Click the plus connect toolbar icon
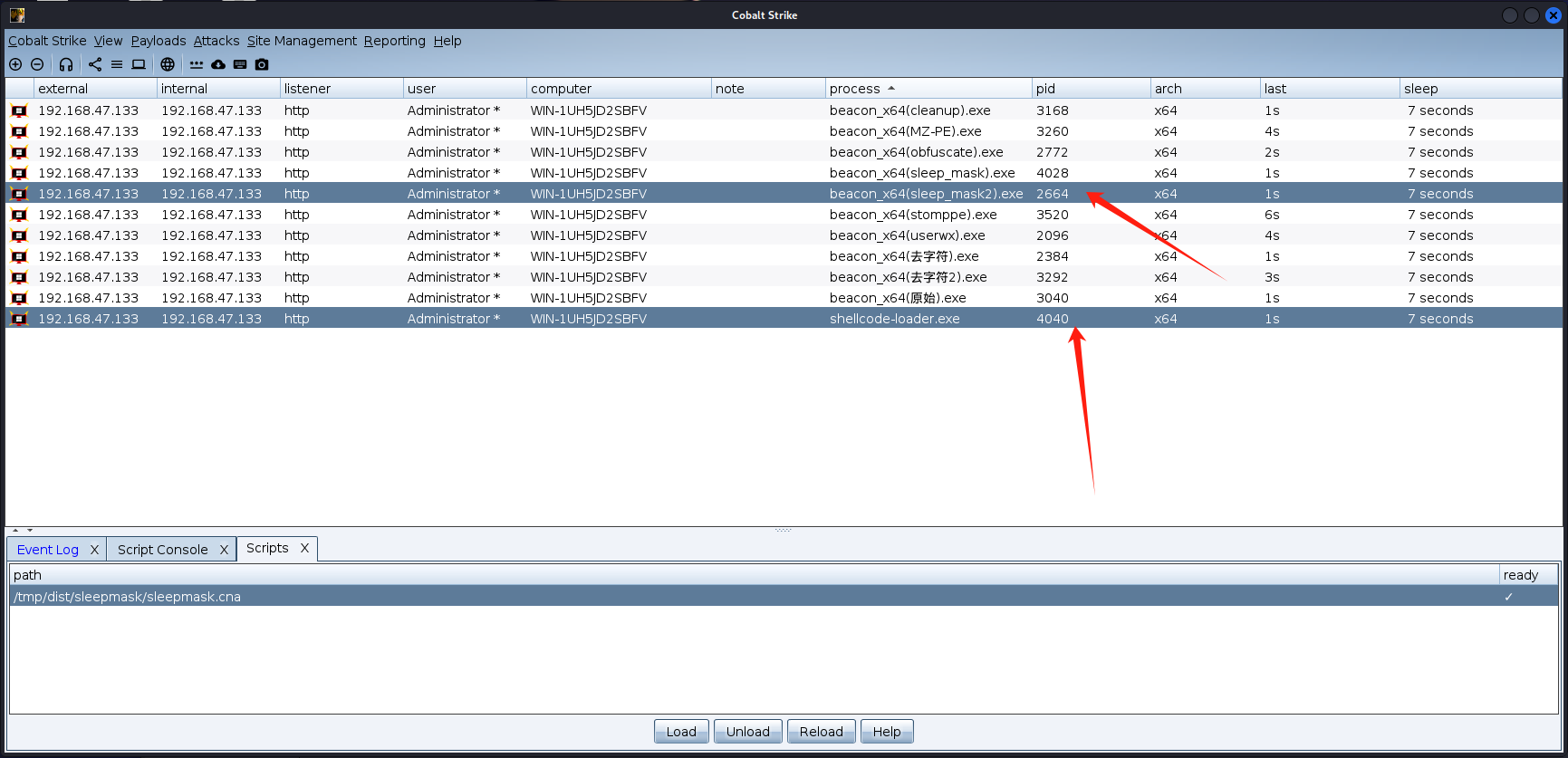Image resolution: width=1568 pixels, height=758 pixels. [15, 64]
